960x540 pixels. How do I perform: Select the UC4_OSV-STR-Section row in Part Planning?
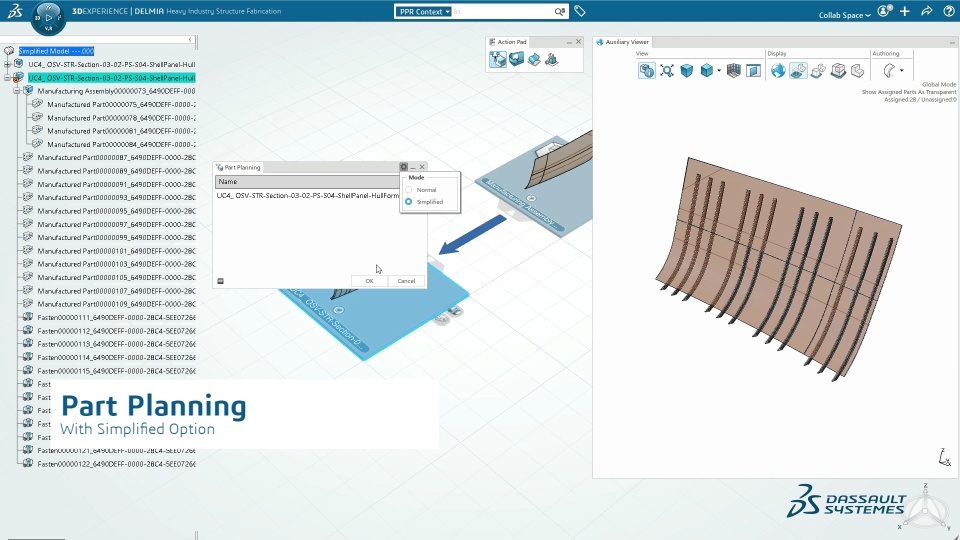point(307,195)
